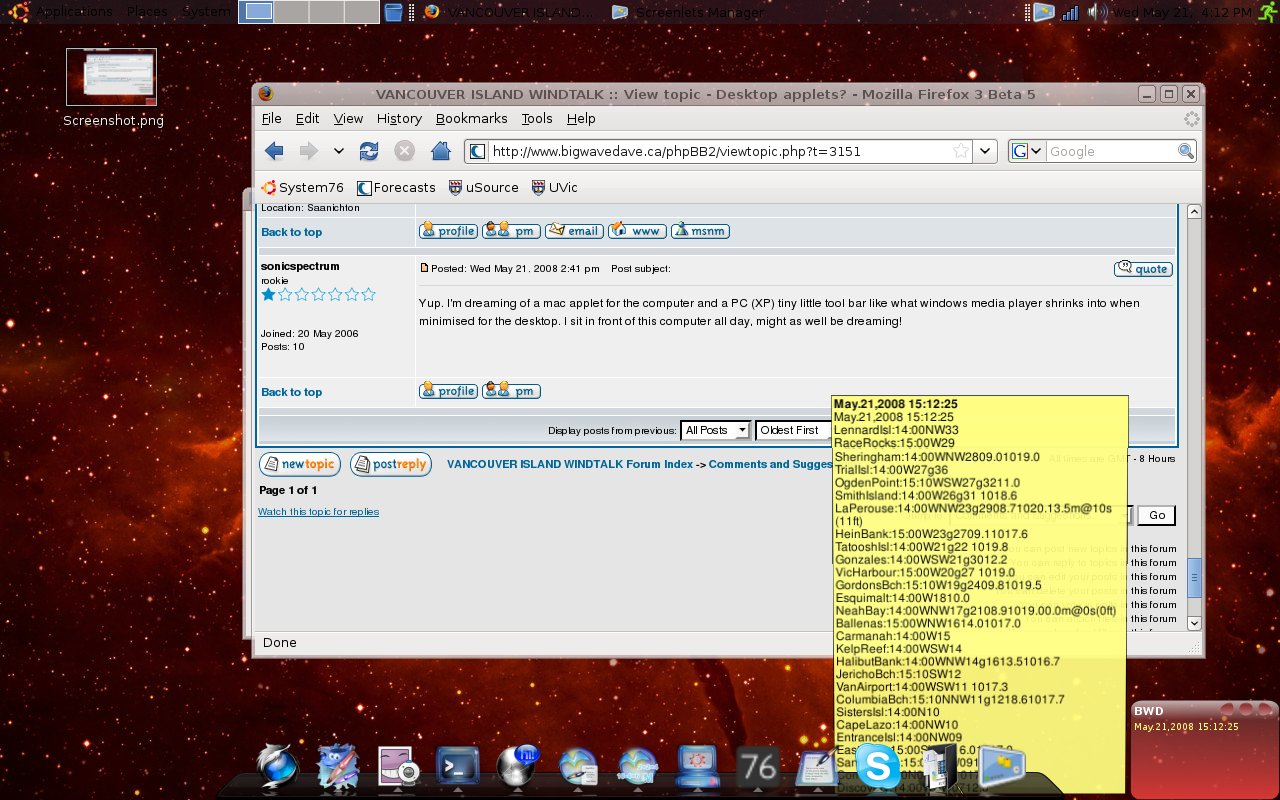Open the Bookmarks menu

pyautogui.click(x=471, y=118)
